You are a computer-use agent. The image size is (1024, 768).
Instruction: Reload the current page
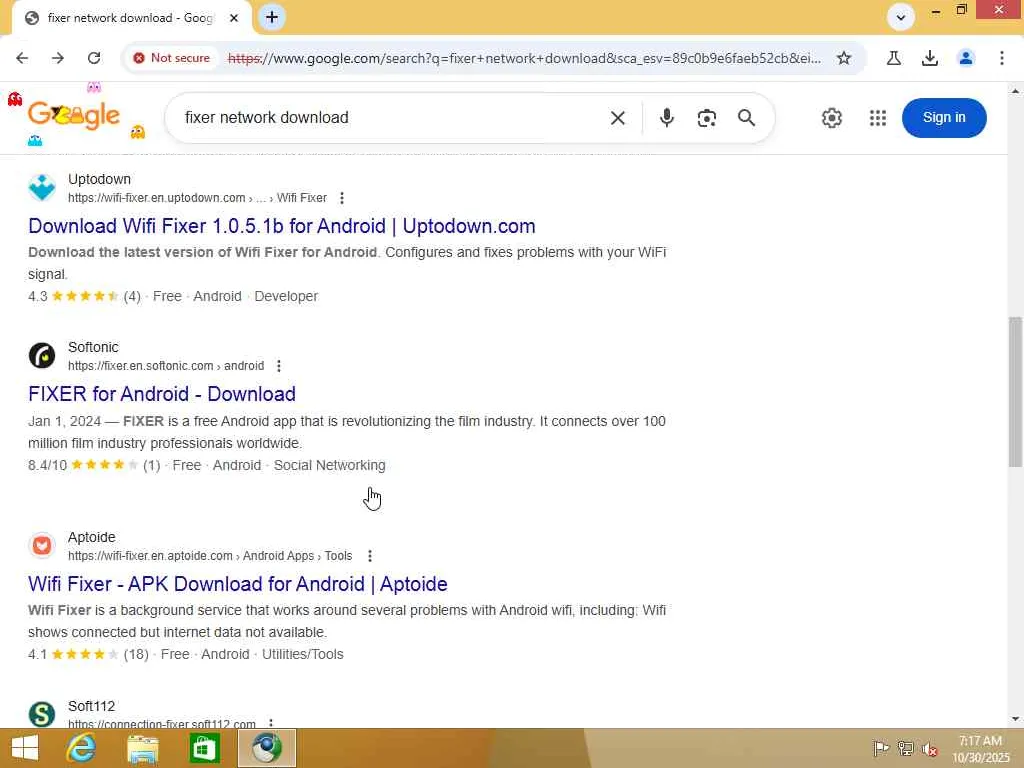94,58
